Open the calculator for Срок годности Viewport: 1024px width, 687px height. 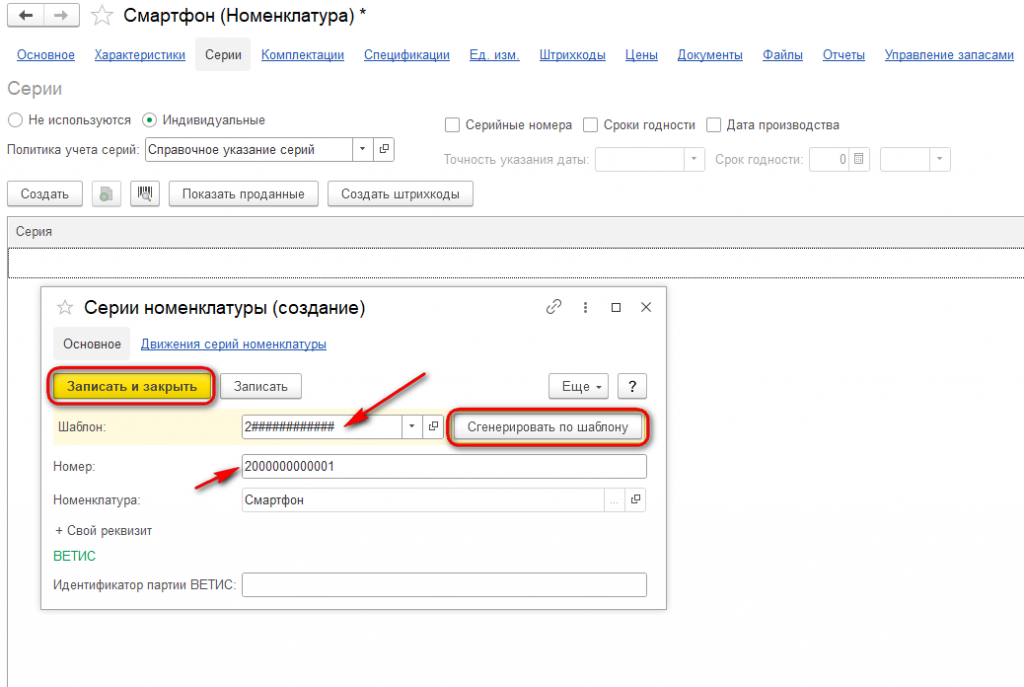[859, 159]
